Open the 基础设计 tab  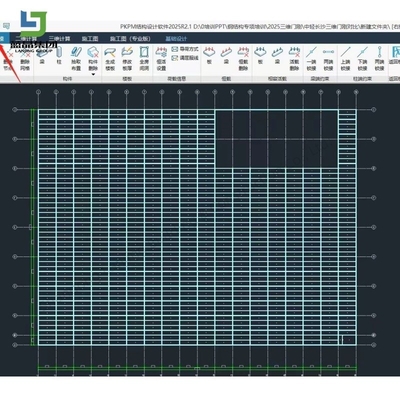tap(176, 39)
